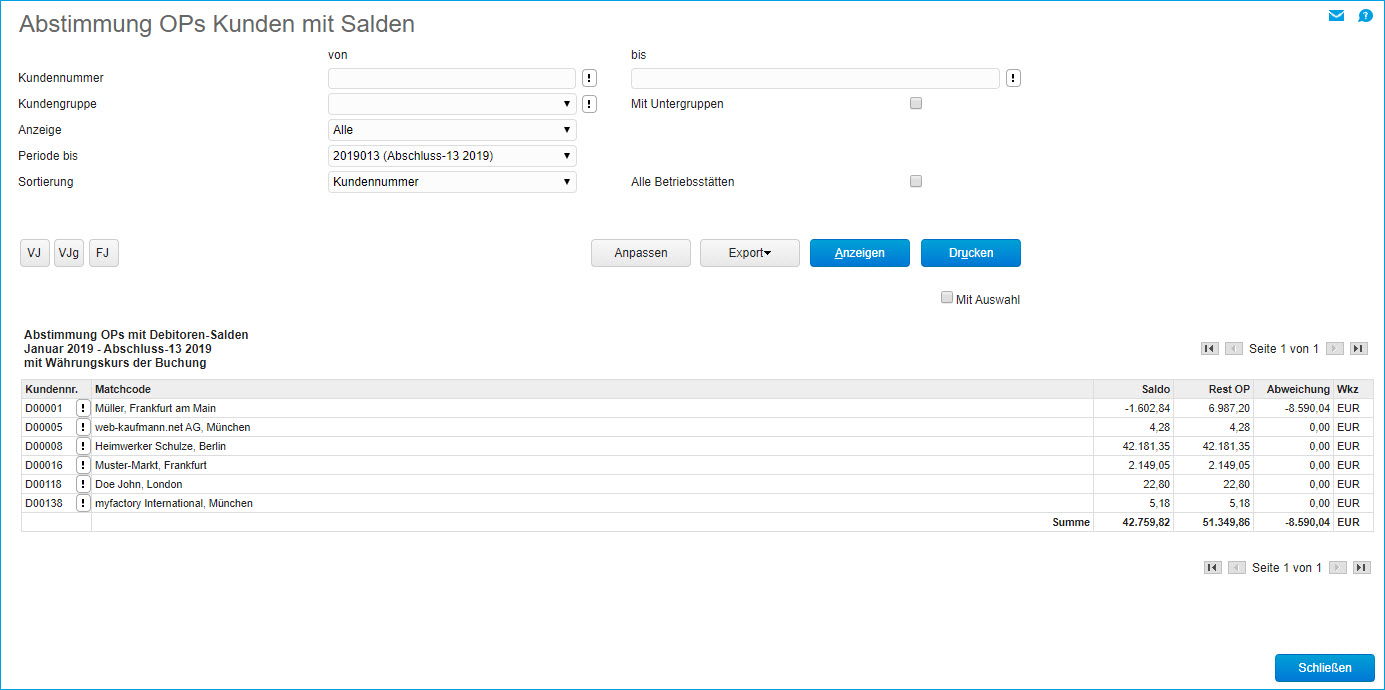This screenshot has width=1385, height=690.
Task: Select row myfactory International, München
Action: 697,503
